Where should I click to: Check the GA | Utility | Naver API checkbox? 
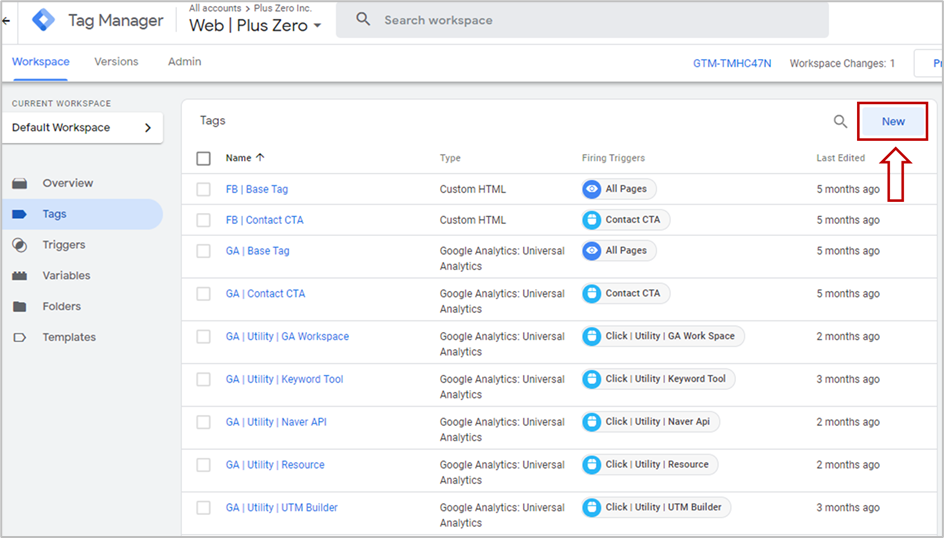click(x=203, y=422)
